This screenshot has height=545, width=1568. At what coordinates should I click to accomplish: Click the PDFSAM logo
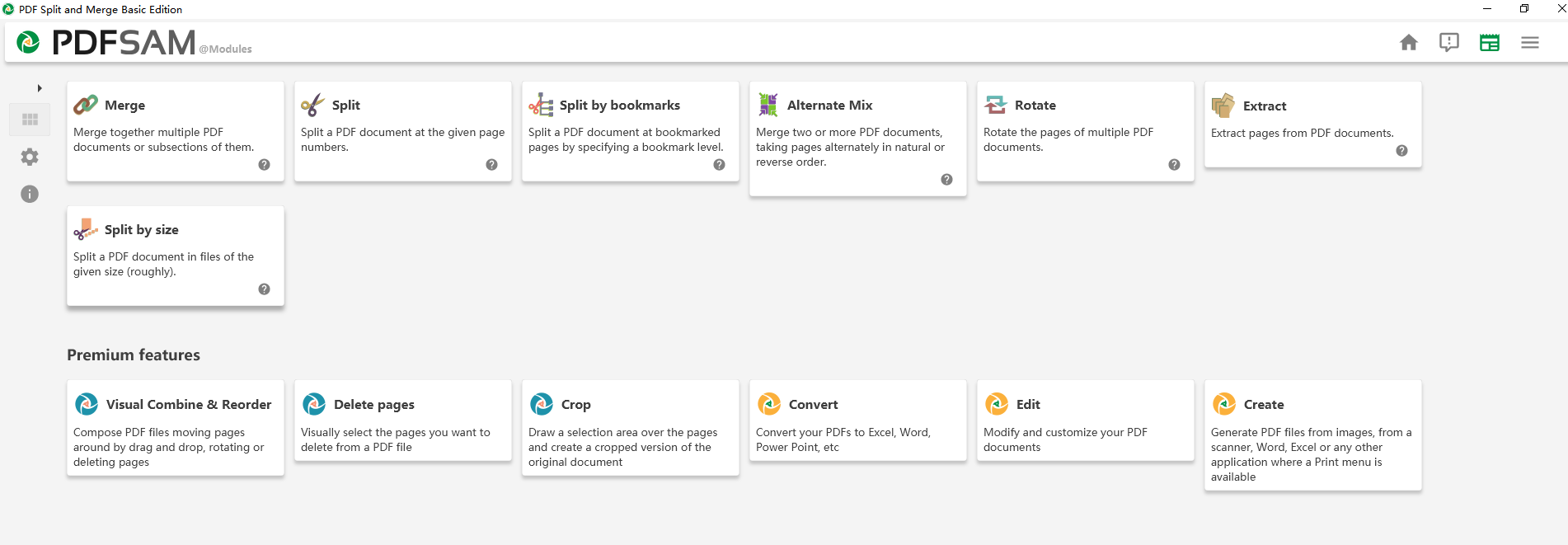point(106,42)
